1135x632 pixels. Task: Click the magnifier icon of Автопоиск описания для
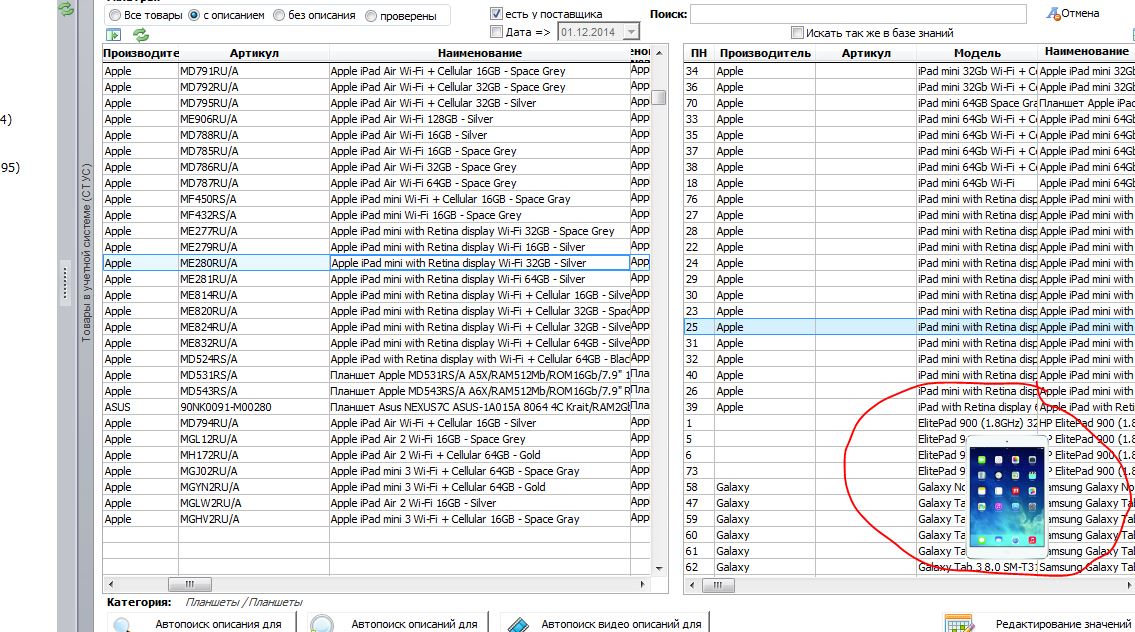[122, 625]
